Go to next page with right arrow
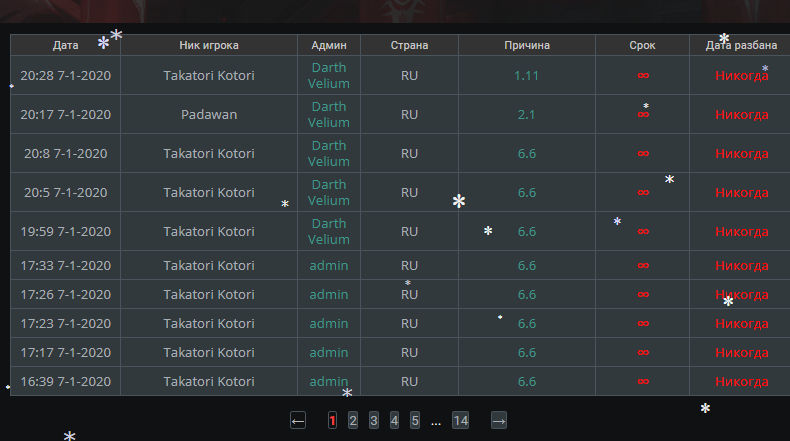This screenshot has height=441, width=790. [499, 421]
